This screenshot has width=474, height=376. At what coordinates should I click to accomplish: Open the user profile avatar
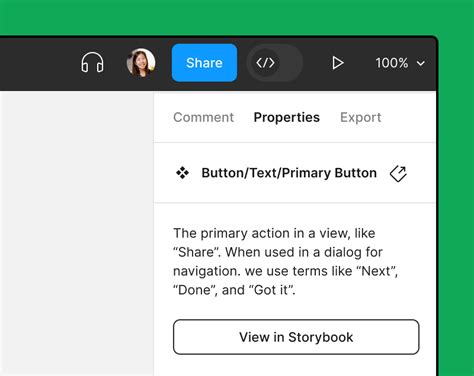pos(141,63)
